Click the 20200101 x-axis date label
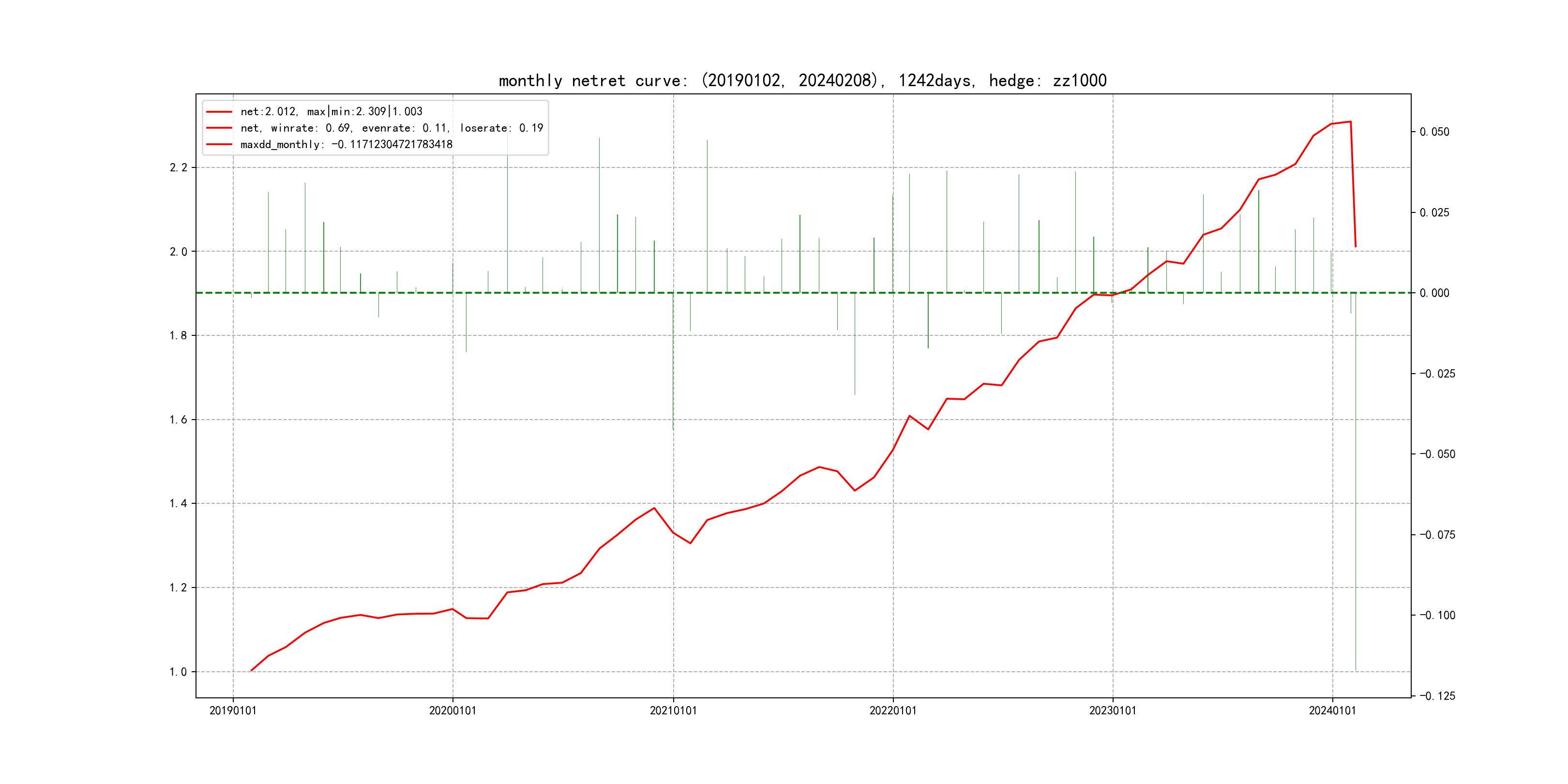 452,711
